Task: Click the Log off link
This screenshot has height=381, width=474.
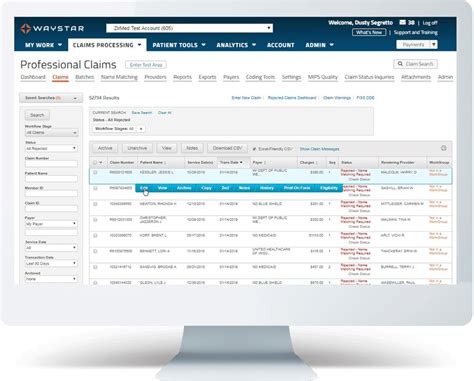Action: coord(430,23)
